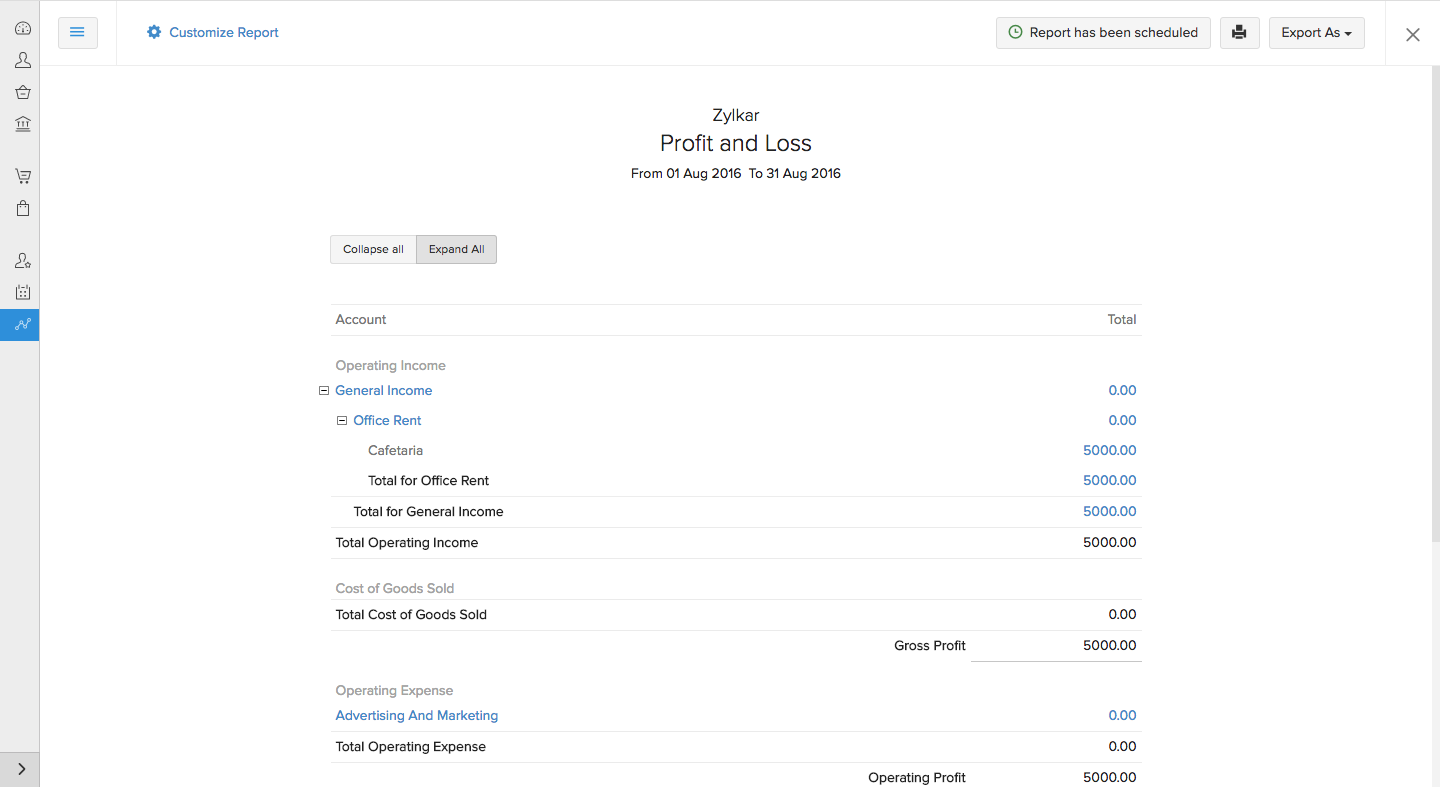Click Customize Report link

(x=212, y=33)
